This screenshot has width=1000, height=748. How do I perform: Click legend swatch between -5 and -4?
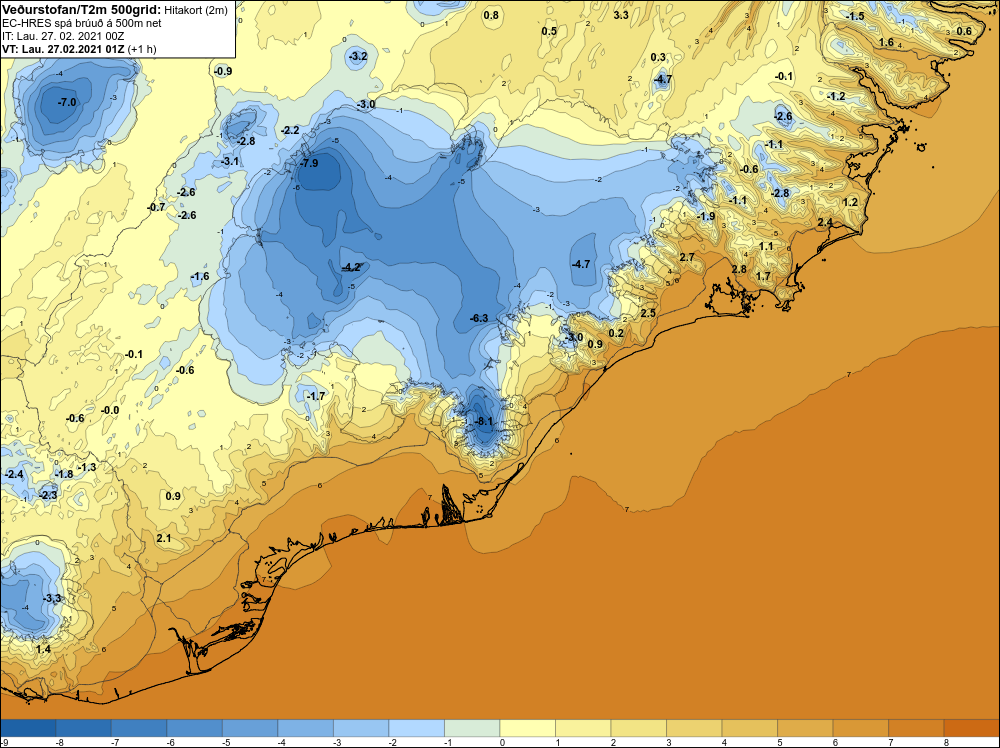(250, 728)
